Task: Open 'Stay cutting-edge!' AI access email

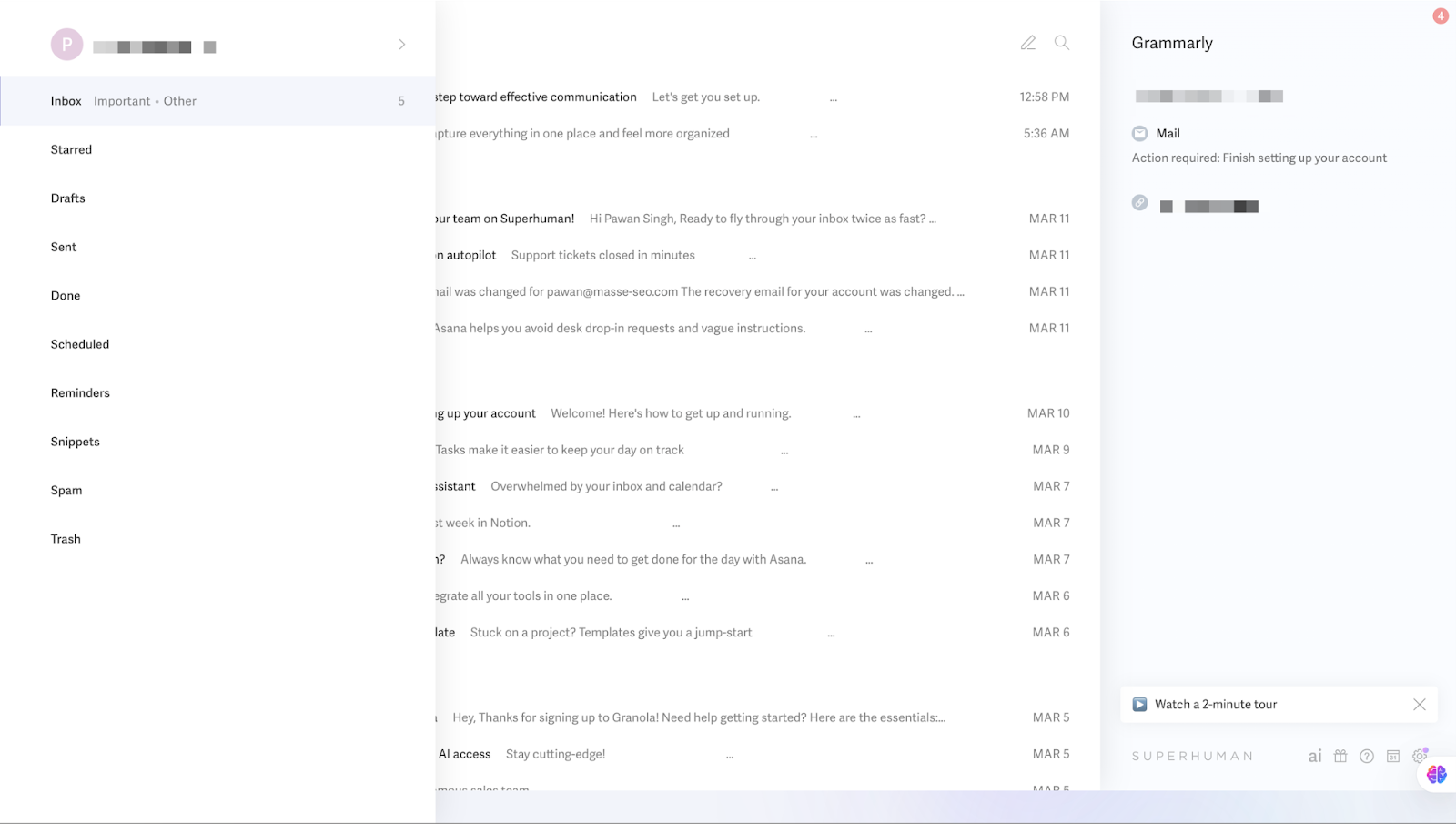Action: pos(767,754)
